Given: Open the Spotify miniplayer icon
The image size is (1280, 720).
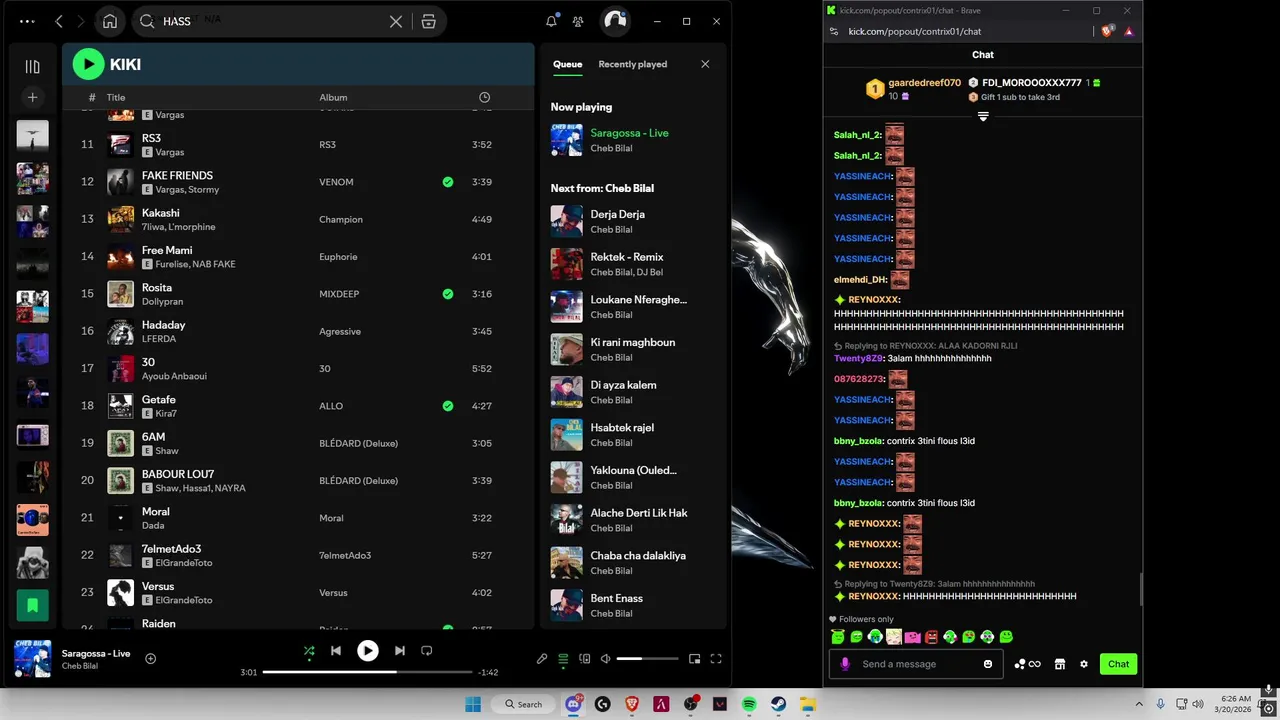Looking at the screenshot, I should [695, 659].
